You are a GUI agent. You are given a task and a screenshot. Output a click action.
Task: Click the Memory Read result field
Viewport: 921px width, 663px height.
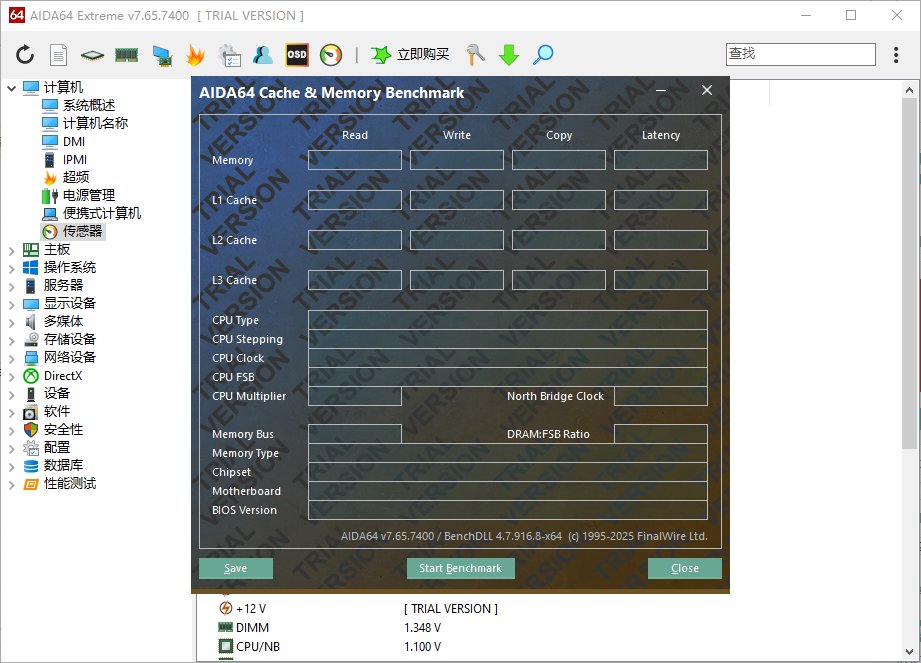(x=355, y=160)
